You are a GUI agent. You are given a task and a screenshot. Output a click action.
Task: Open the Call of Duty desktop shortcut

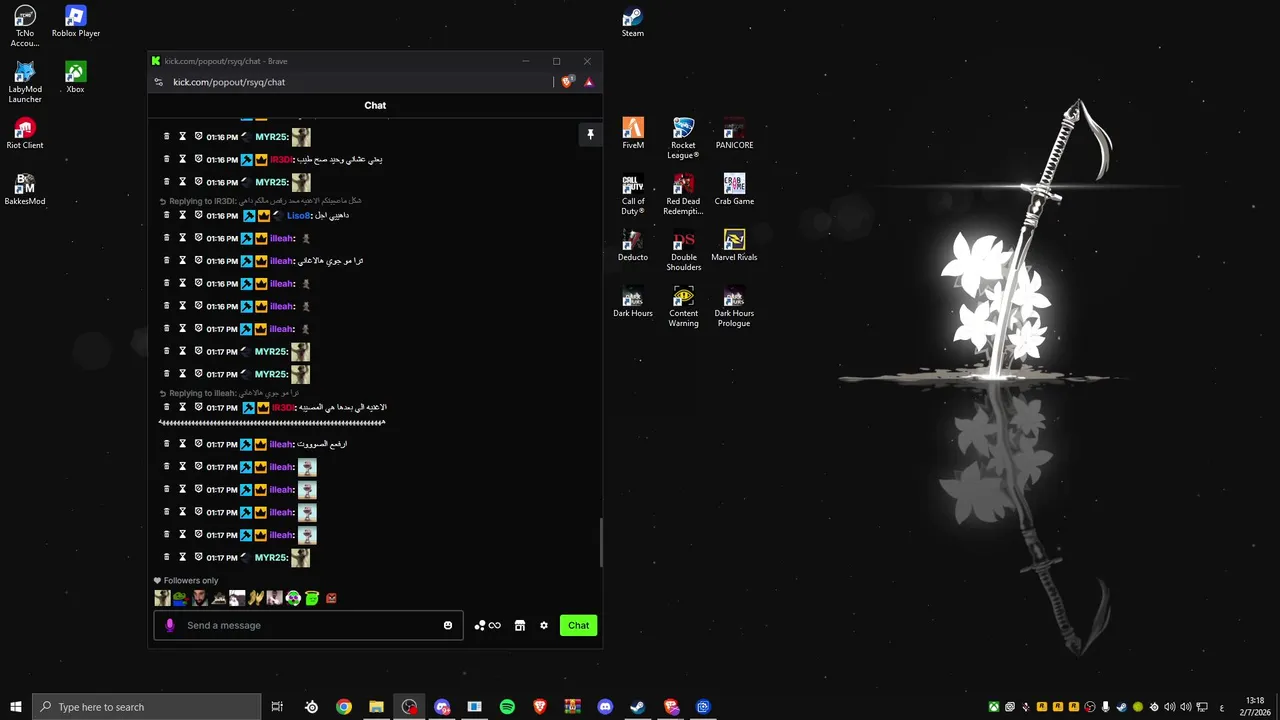click(x=633, y=194)
